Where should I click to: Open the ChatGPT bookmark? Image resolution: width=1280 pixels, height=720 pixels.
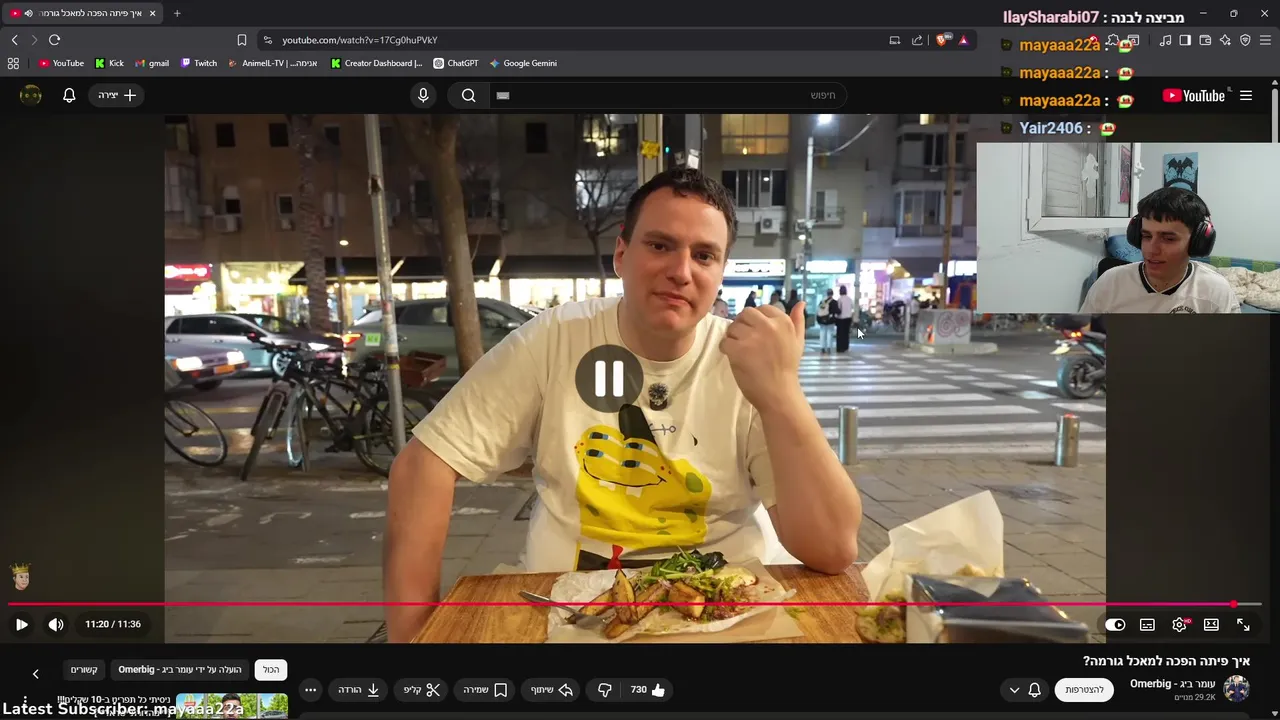point(456,63)
